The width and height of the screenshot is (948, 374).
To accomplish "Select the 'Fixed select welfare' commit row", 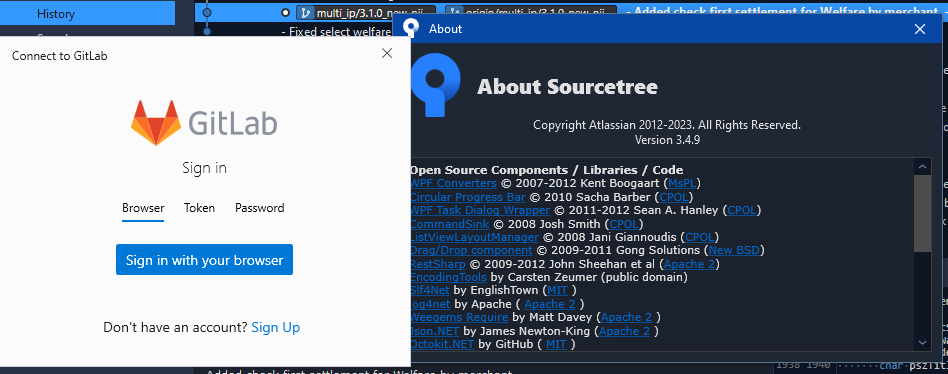I will 336,31.
